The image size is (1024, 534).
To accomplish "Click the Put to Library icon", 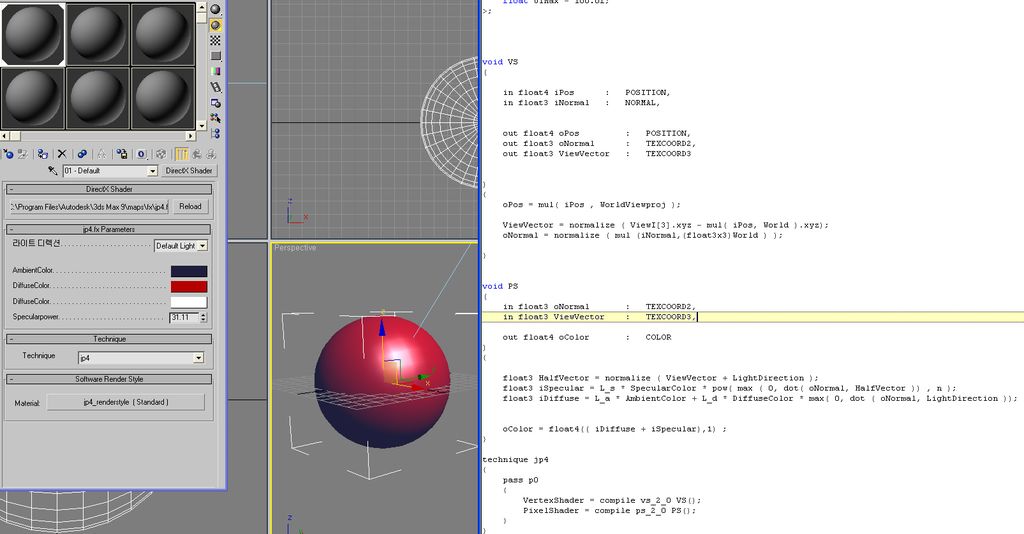I will coord(121,154).
